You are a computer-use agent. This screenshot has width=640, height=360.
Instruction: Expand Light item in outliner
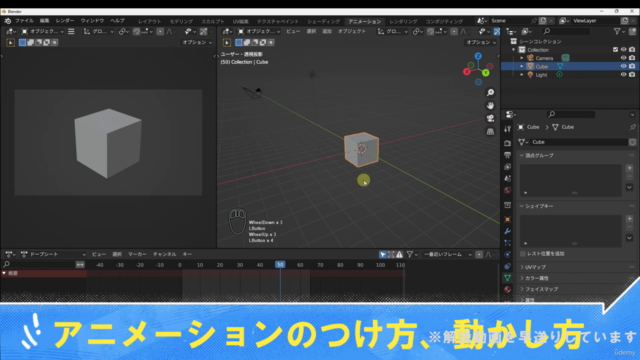522,75
